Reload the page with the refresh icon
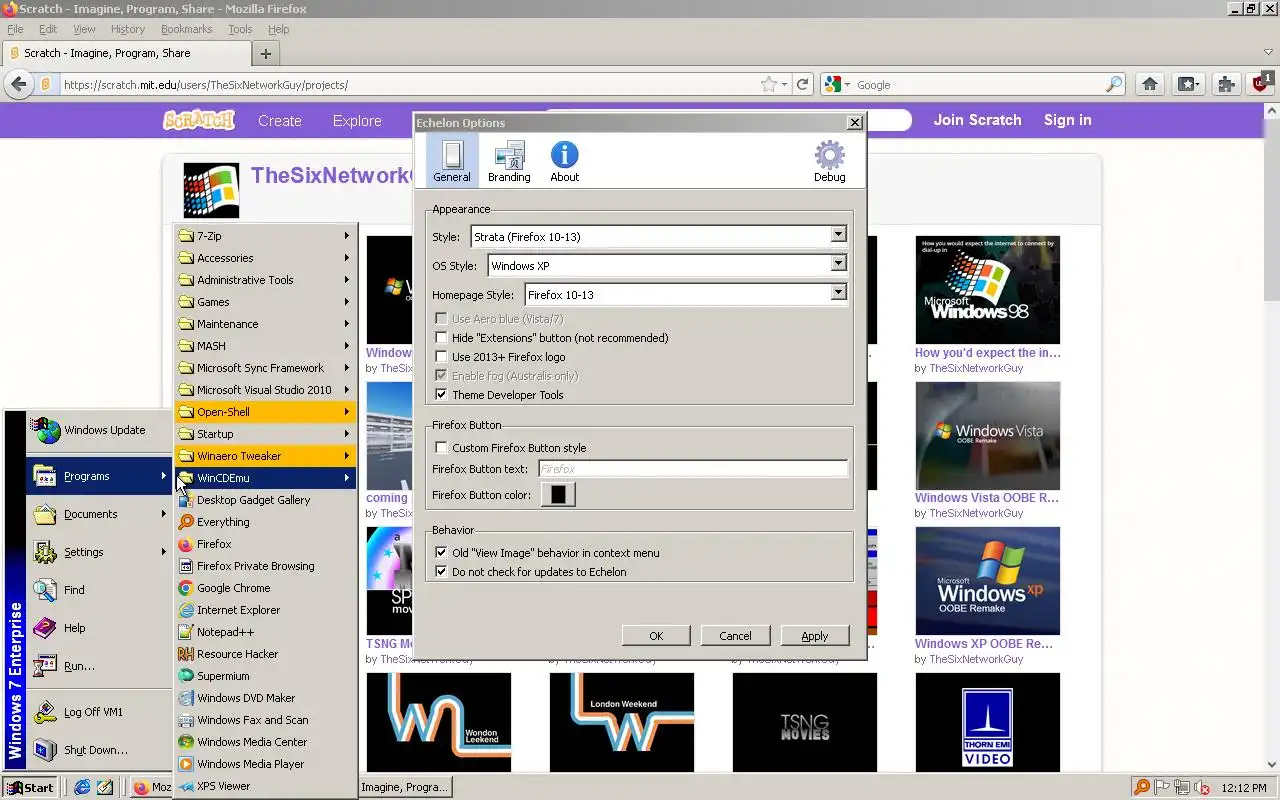The height and width of the screenshot is (800, 1280). [802, 85]
